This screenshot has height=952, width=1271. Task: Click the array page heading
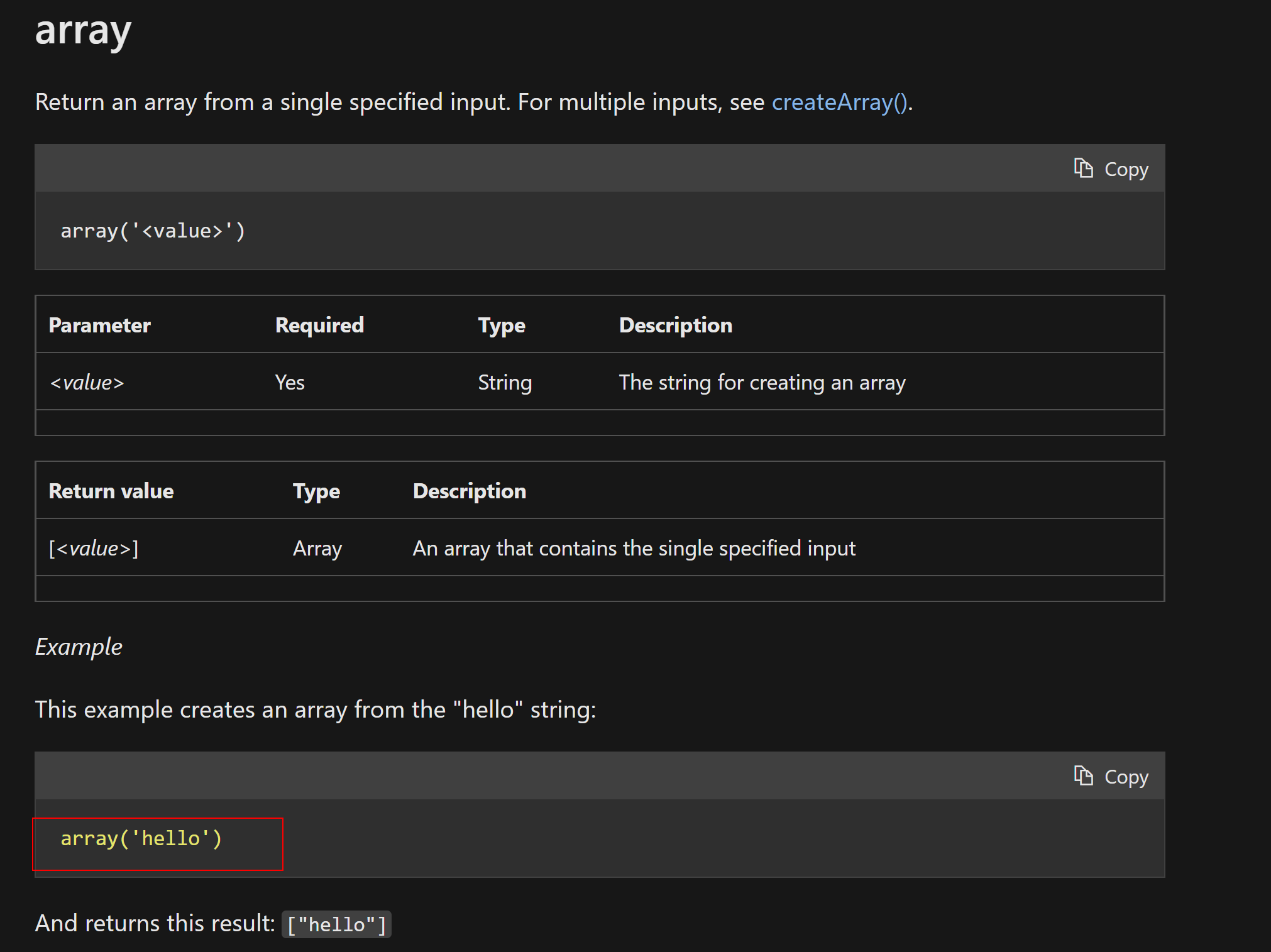point(82,30)
